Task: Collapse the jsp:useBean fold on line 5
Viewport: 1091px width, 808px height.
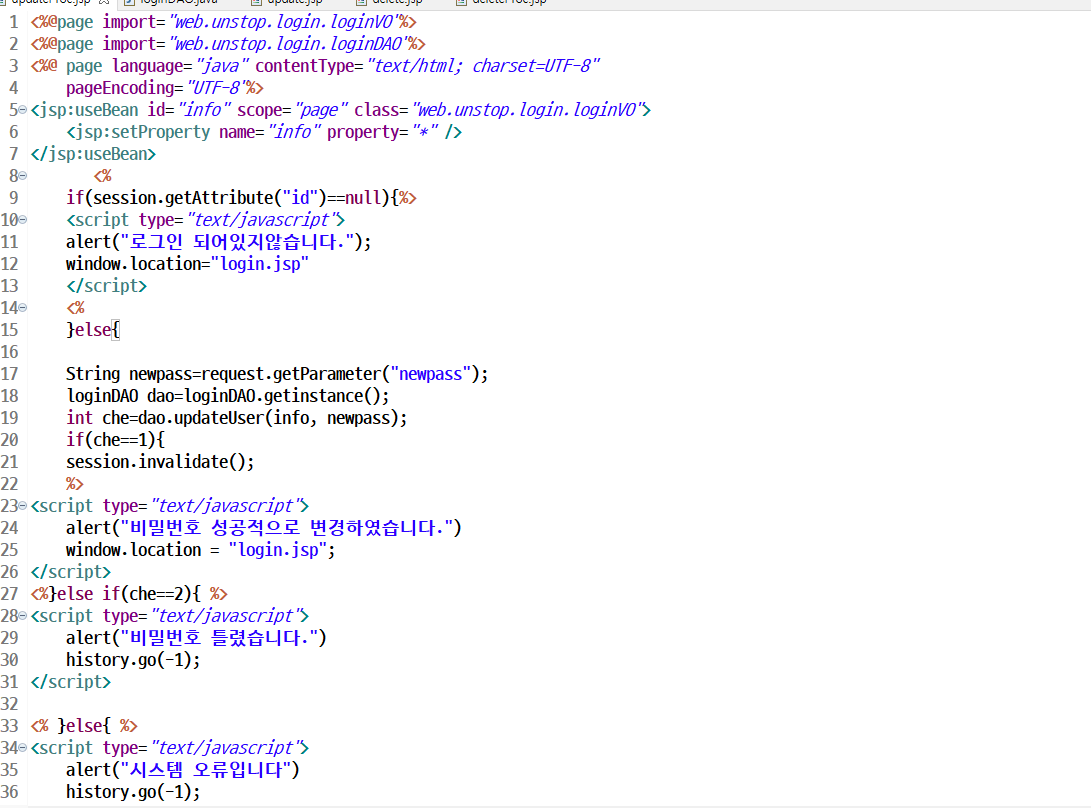Action: click(22, 110)
